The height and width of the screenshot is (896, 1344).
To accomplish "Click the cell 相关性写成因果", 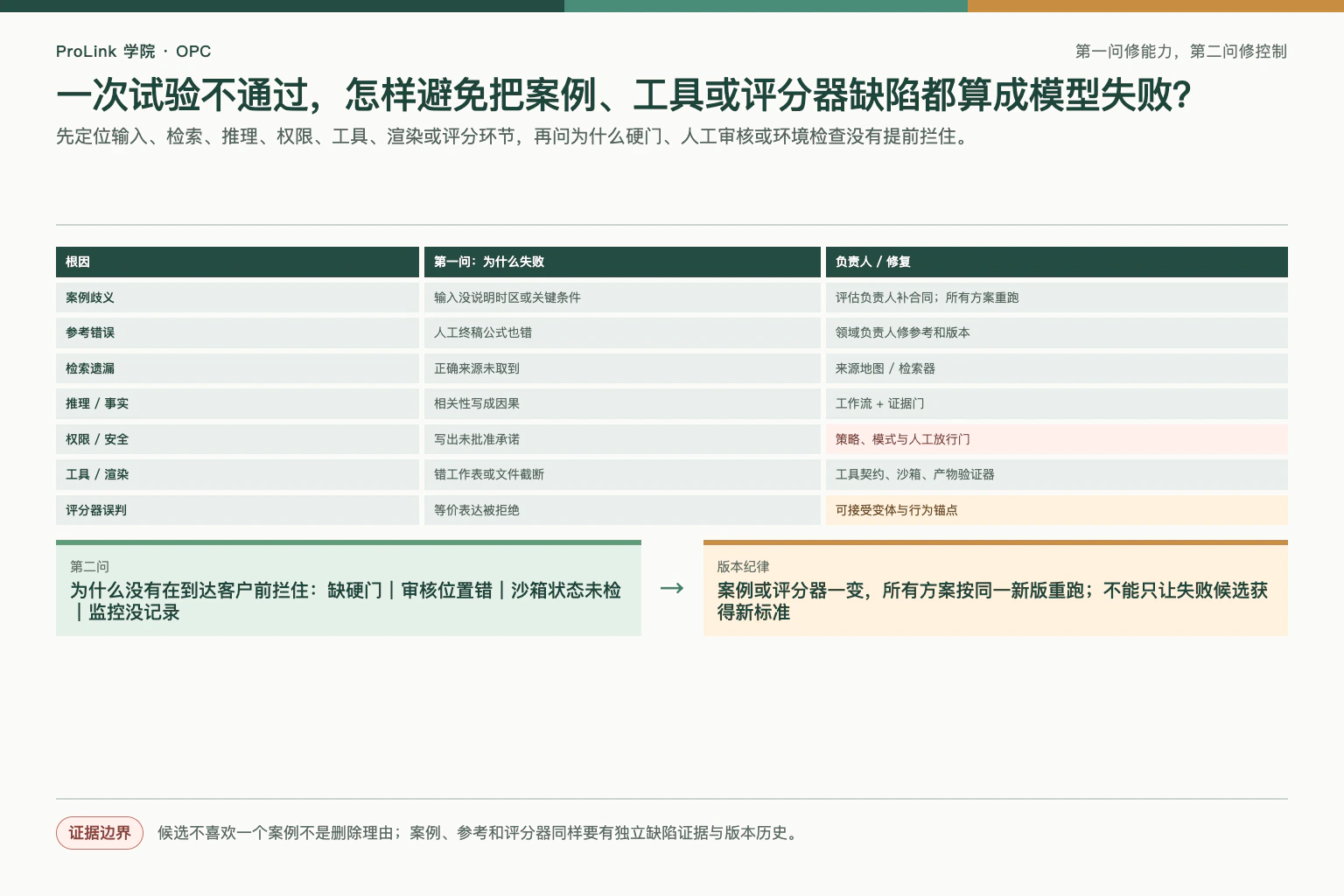I will (622, 403).
